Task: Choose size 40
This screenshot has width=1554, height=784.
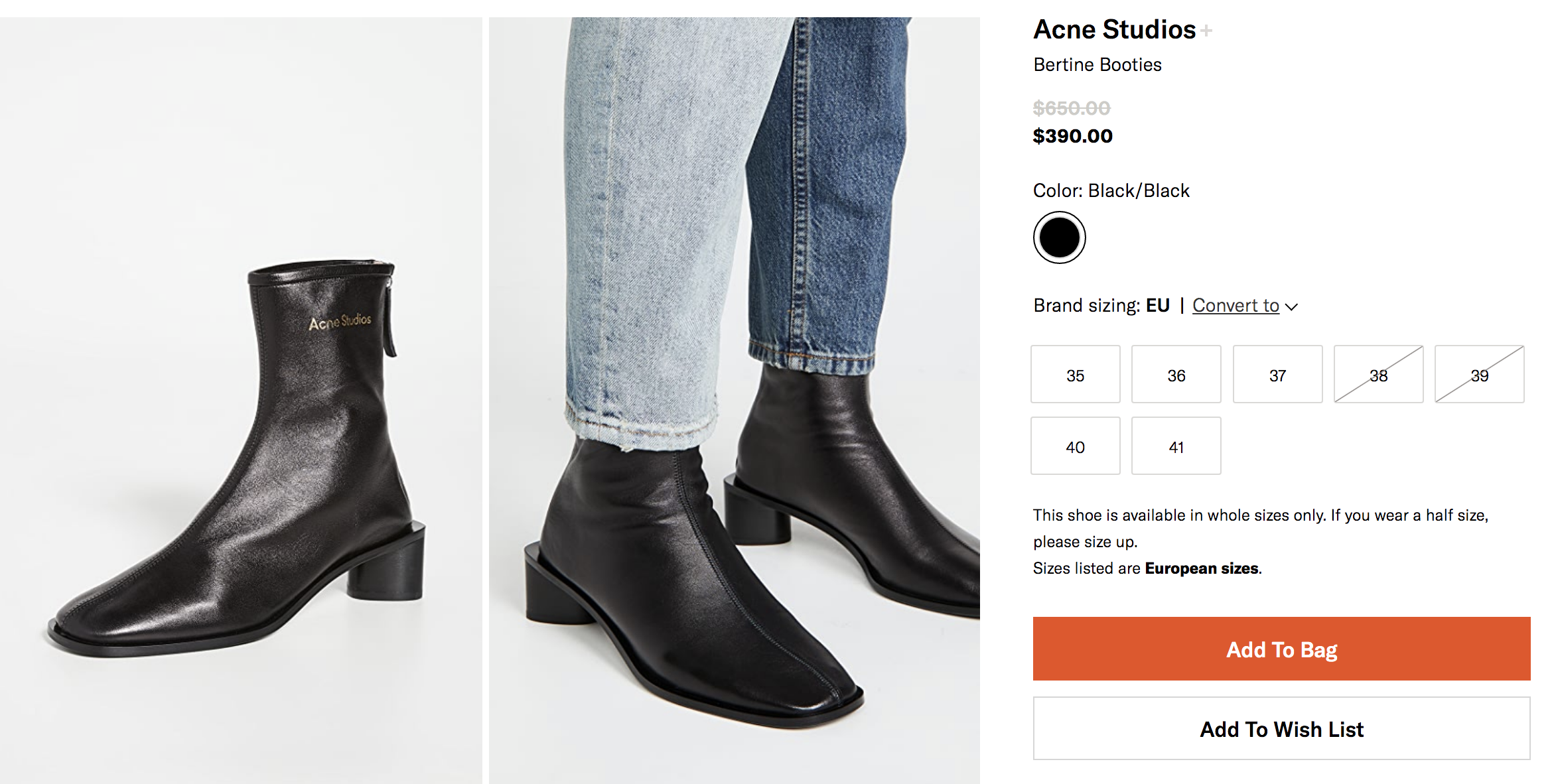Action: (x=1075, y=446)
